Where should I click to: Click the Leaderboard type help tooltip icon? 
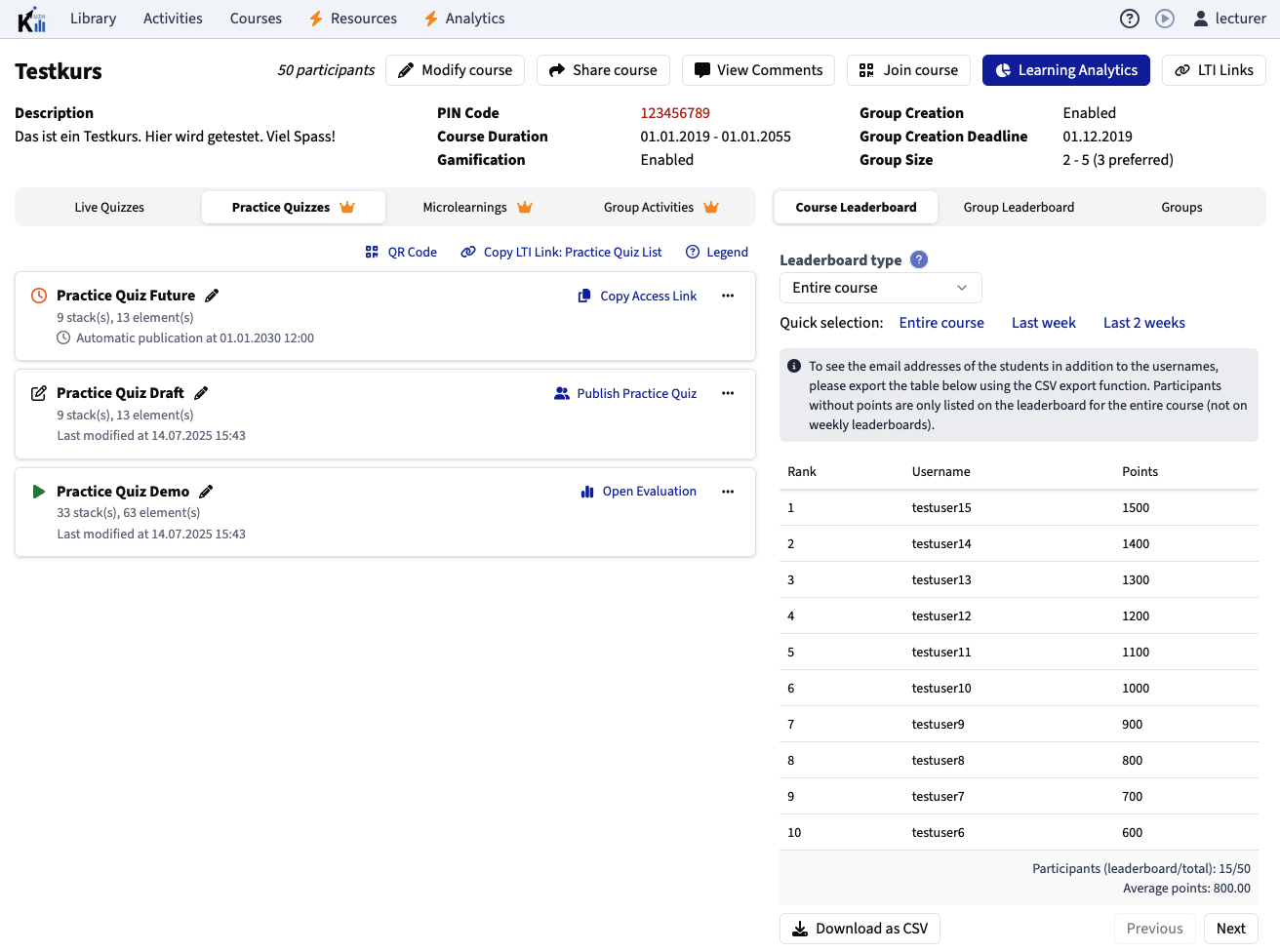(x=918, y=259)
